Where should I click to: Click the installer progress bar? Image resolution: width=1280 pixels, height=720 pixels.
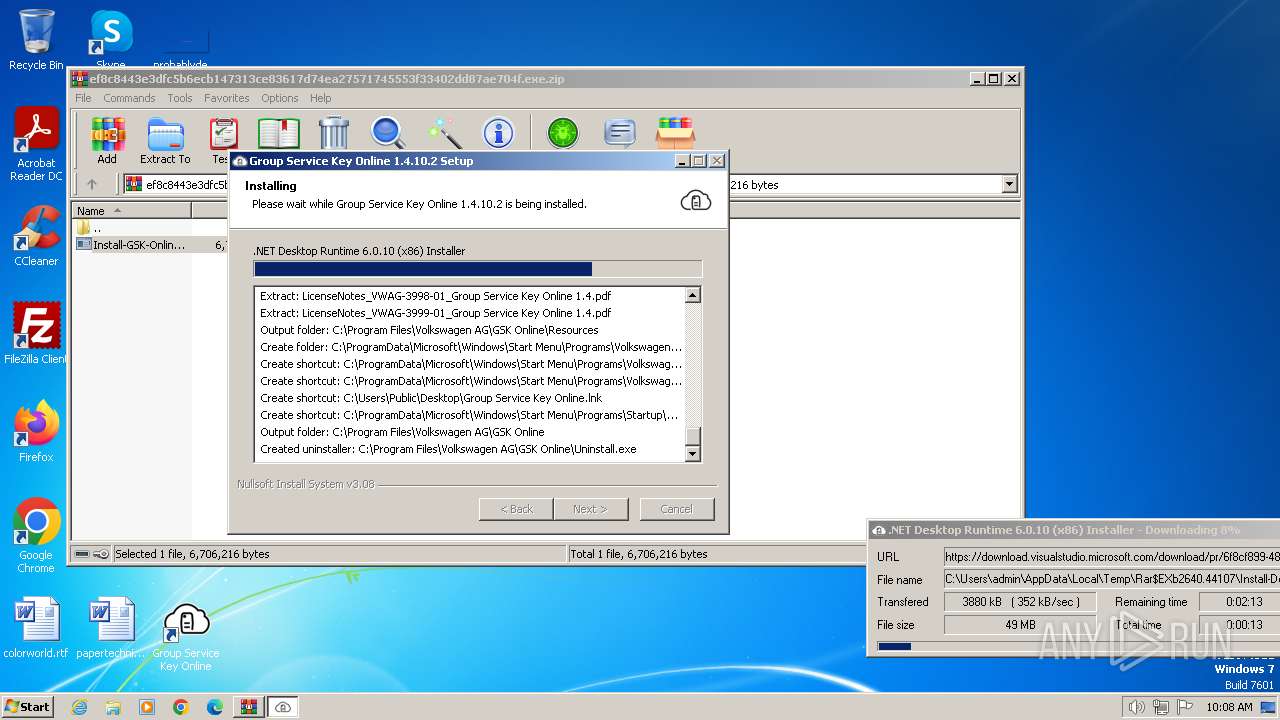pyautogui.click(x=478, y=268)
